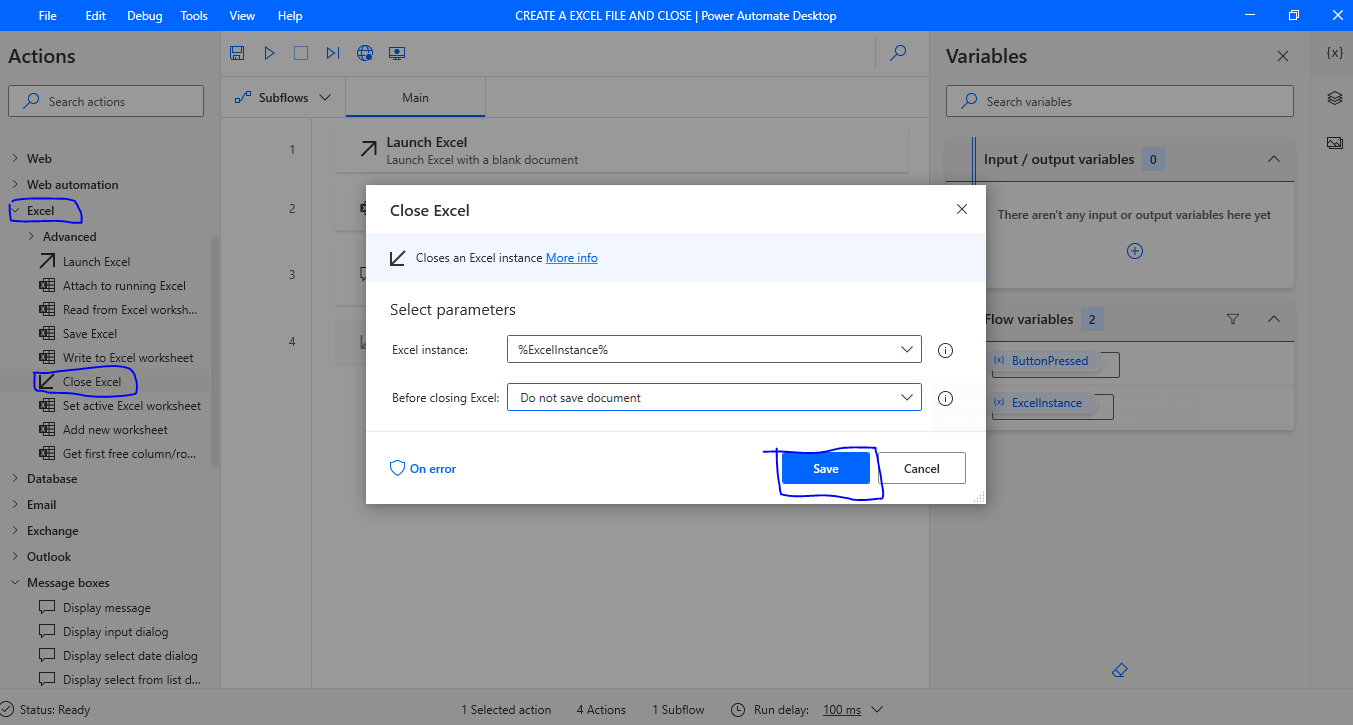The height and width of the screenshot is (725, 1353).
Task: Open the View menu
Action: (242, 16)
